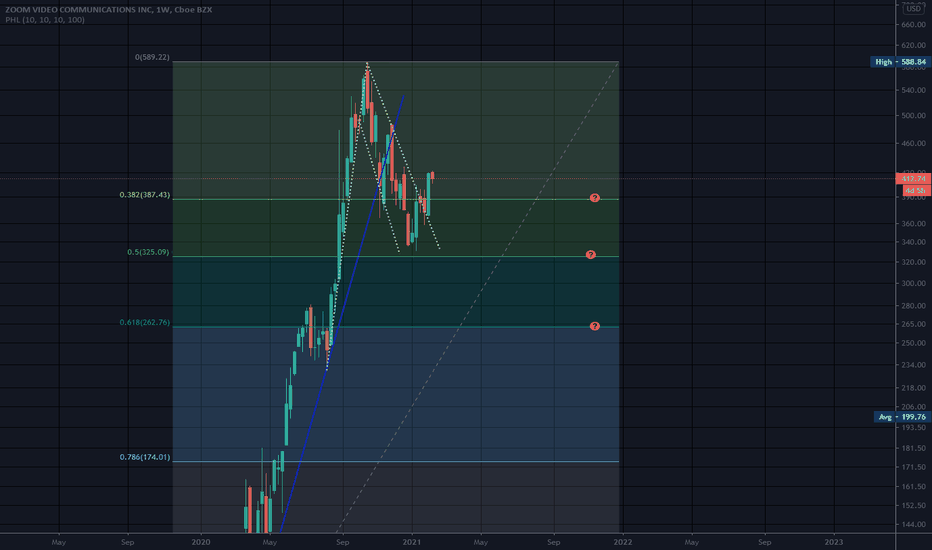Viewport: 932px width, 550px height.
Task: Click the red question mark near 0.5 level
Action: (590, 254)
